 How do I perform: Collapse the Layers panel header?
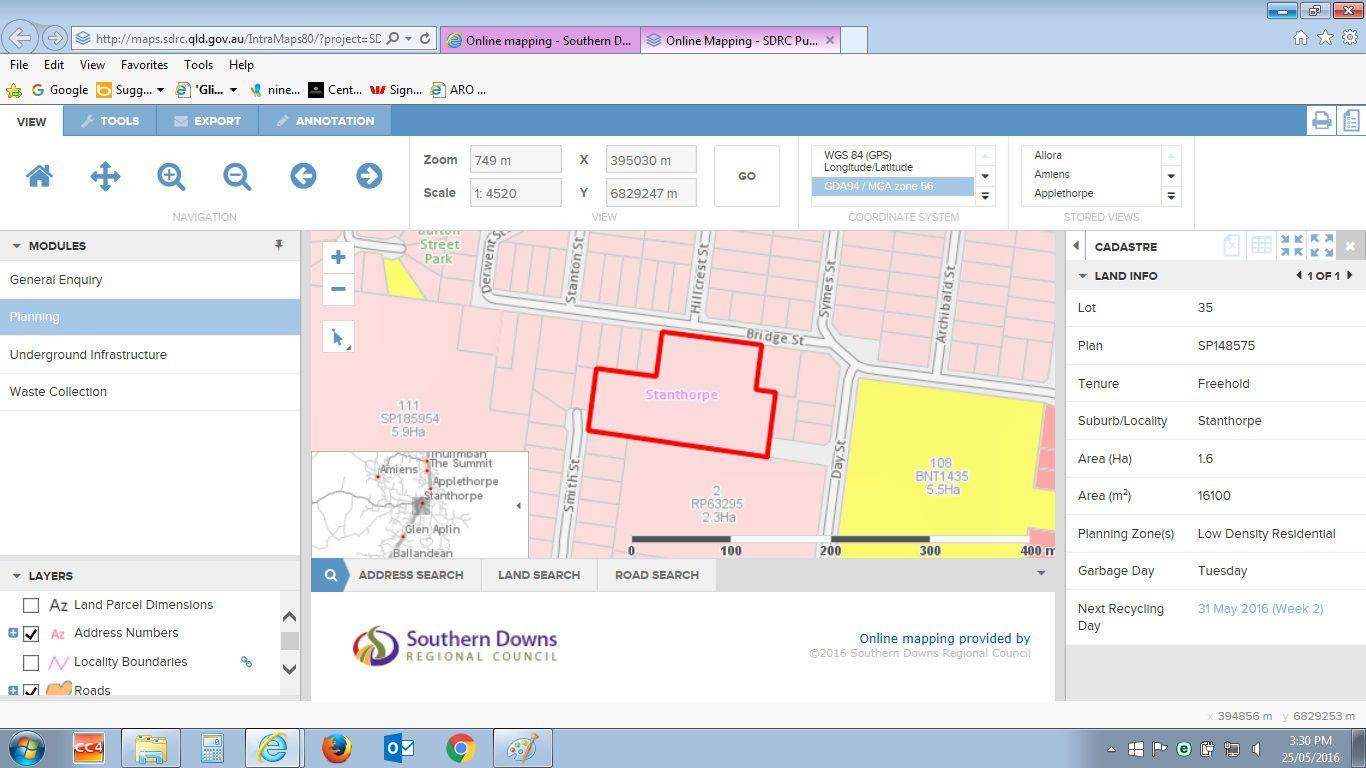(x=17, y=576)
